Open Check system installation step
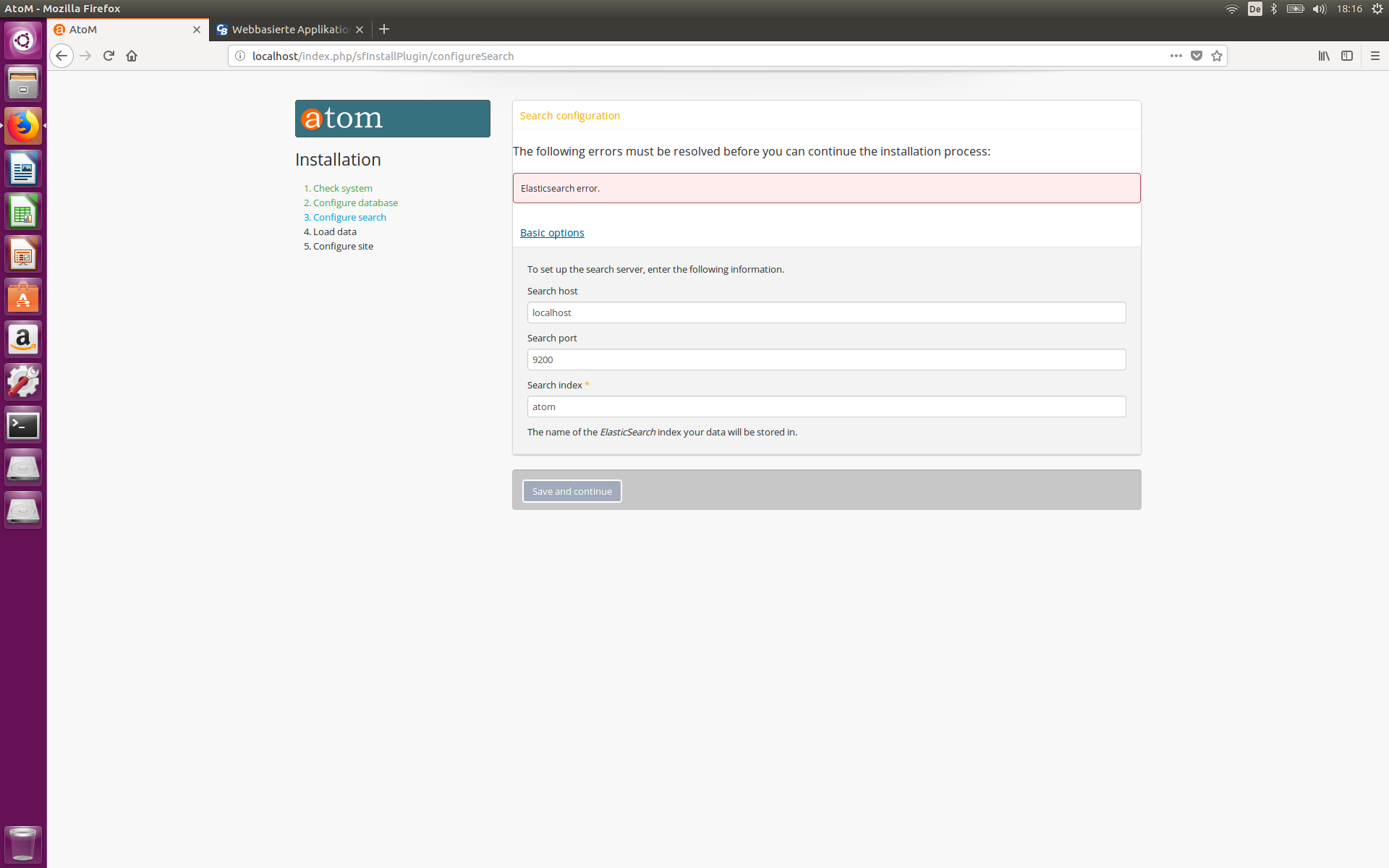1389x868 pixels. pos(342,189)
